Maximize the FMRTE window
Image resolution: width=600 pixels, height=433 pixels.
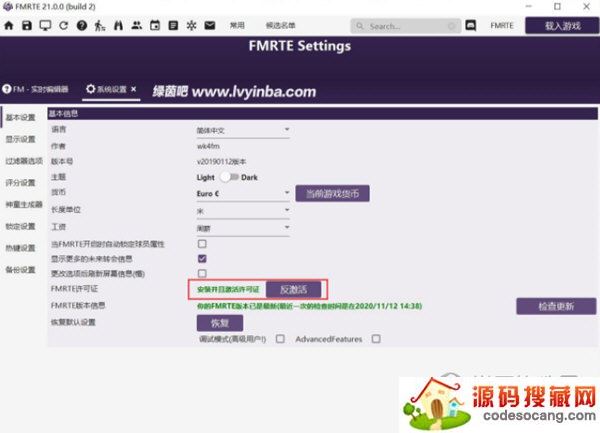tap(558, 7)
